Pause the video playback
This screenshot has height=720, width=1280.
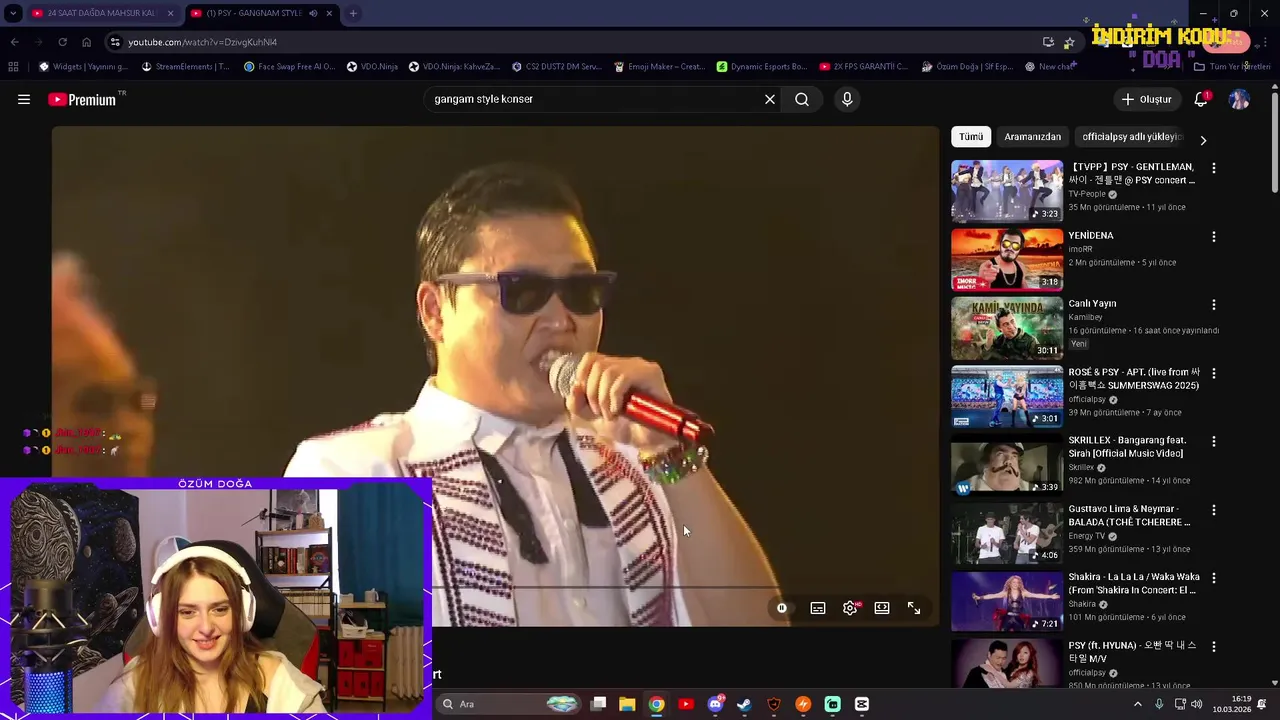coord(782,608)
